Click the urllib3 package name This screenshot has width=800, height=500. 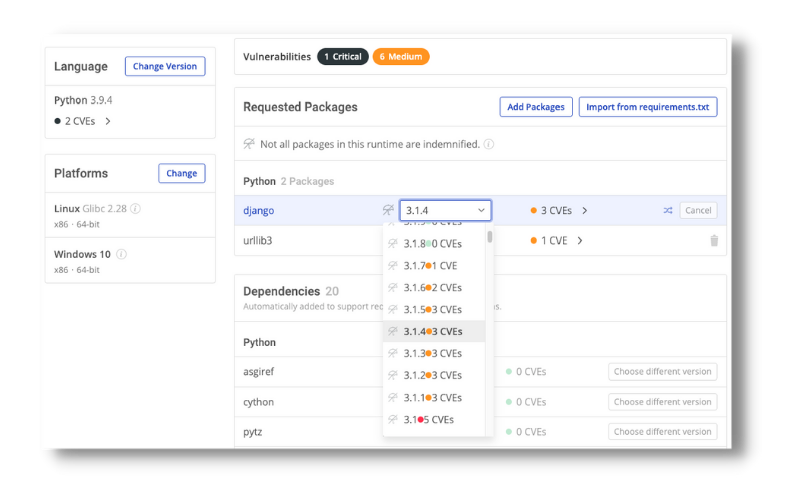point(258,241)
